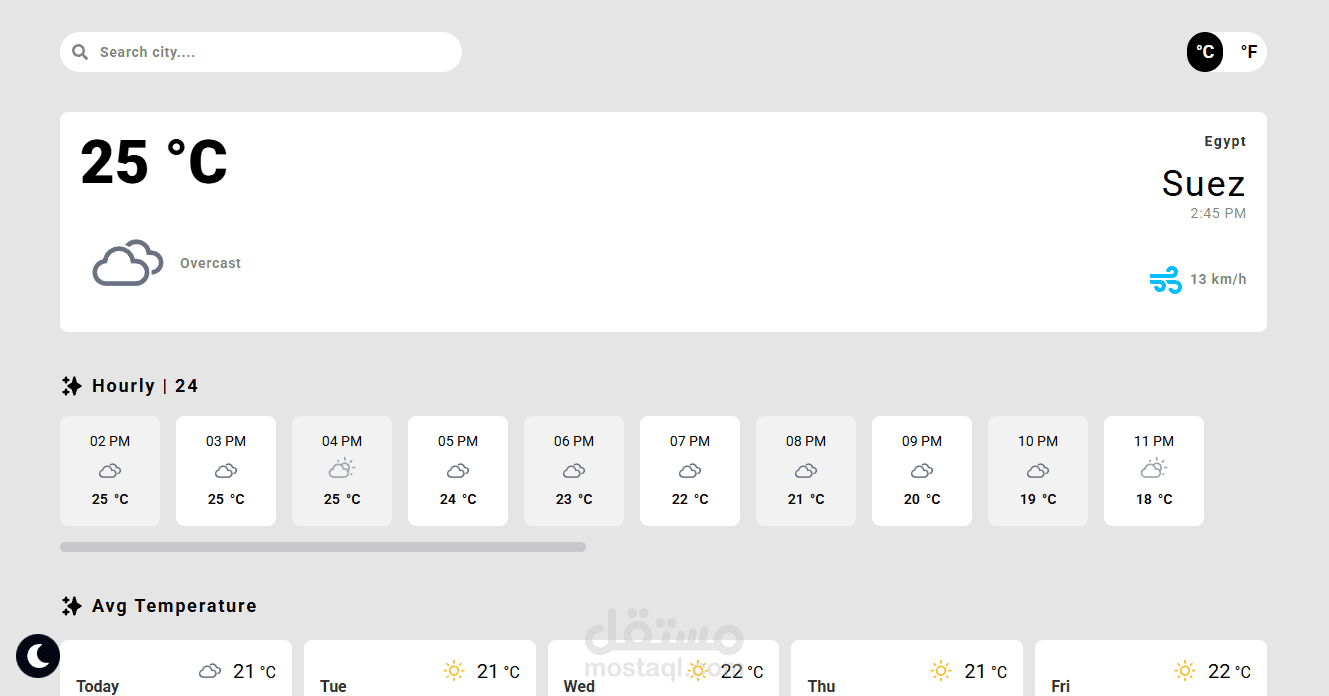The width and height of the screenshot is (1329, 696).
Task: Click the cloud icon on Today card
Action: click(x=210, y=671)
